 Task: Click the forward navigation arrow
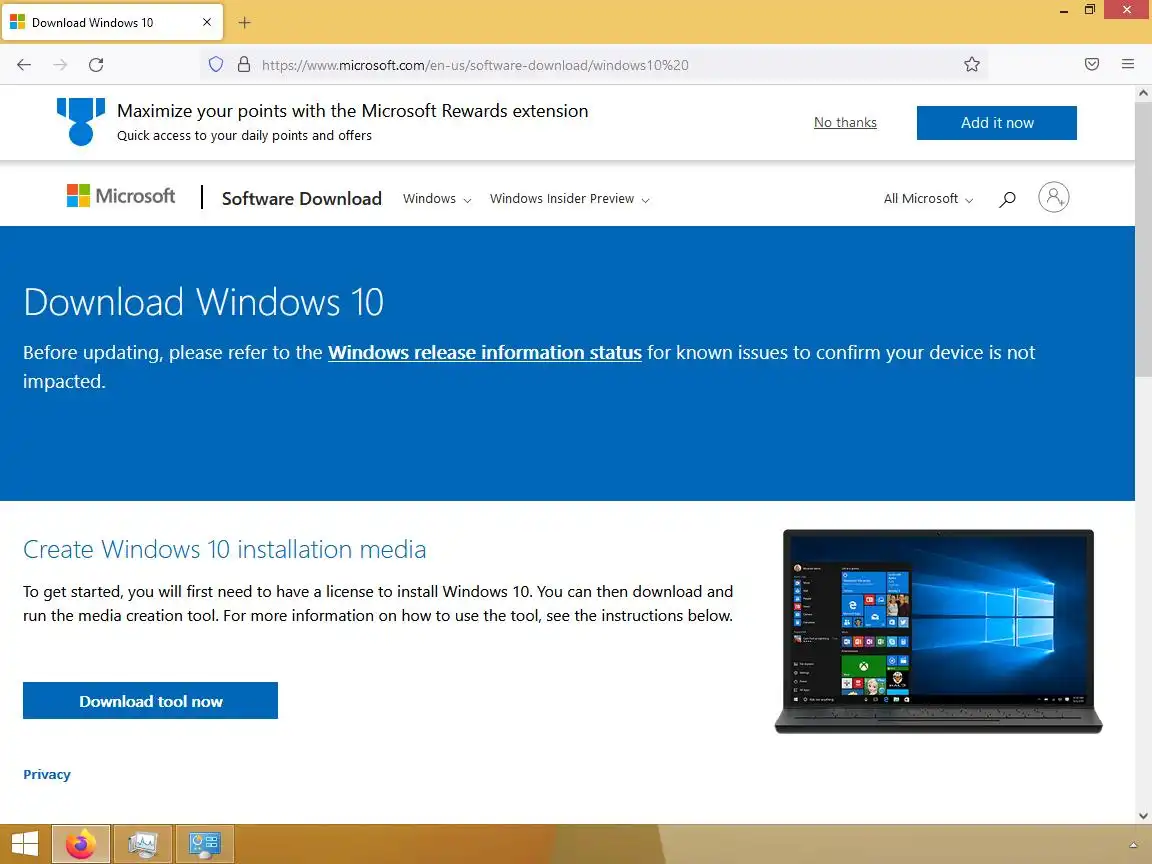tap(60, 65)
